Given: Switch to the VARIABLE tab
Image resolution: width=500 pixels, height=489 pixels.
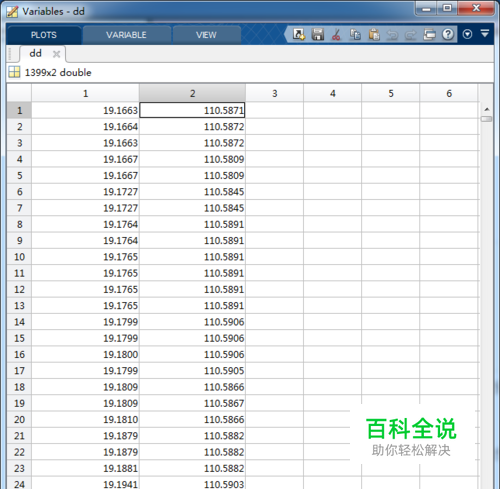Looking at the screenshot, I should pyautogui.click(x=126, y=35).
